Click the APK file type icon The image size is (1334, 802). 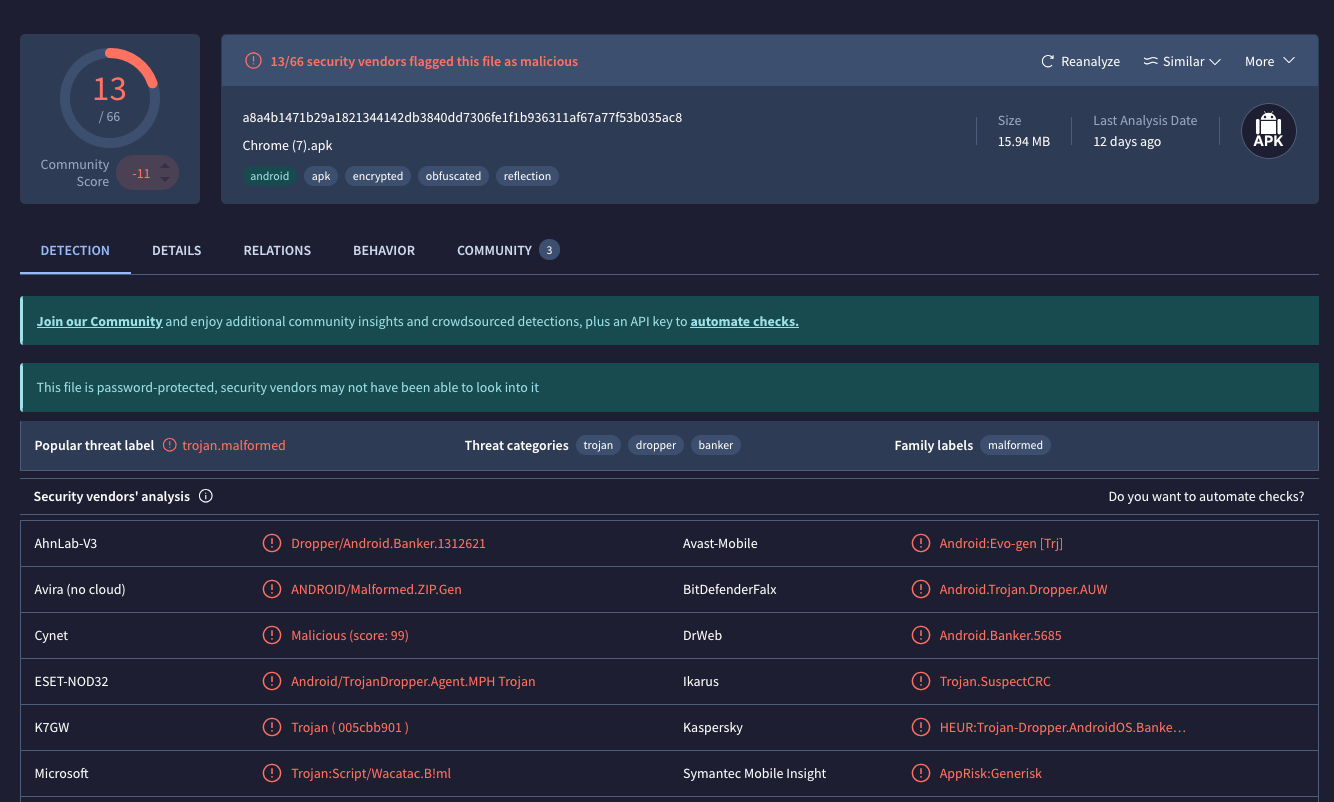coord(1268,131)
